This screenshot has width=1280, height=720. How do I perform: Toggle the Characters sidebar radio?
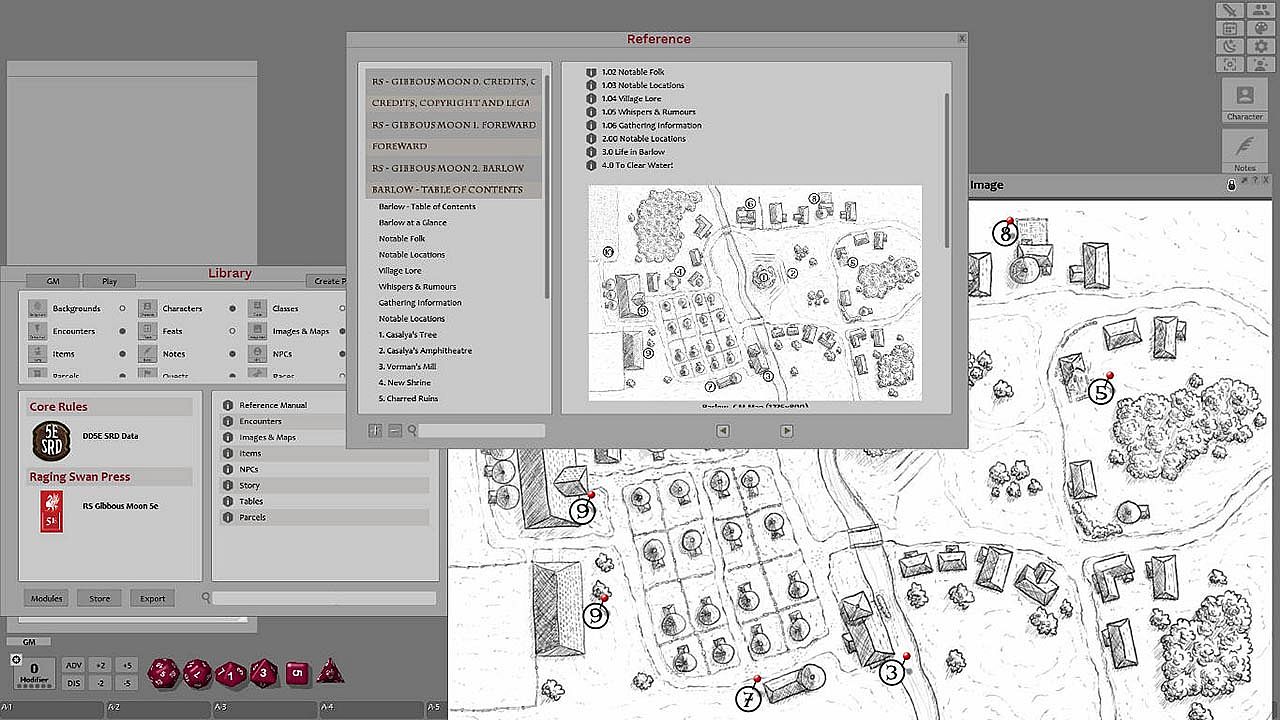(232, 309)
